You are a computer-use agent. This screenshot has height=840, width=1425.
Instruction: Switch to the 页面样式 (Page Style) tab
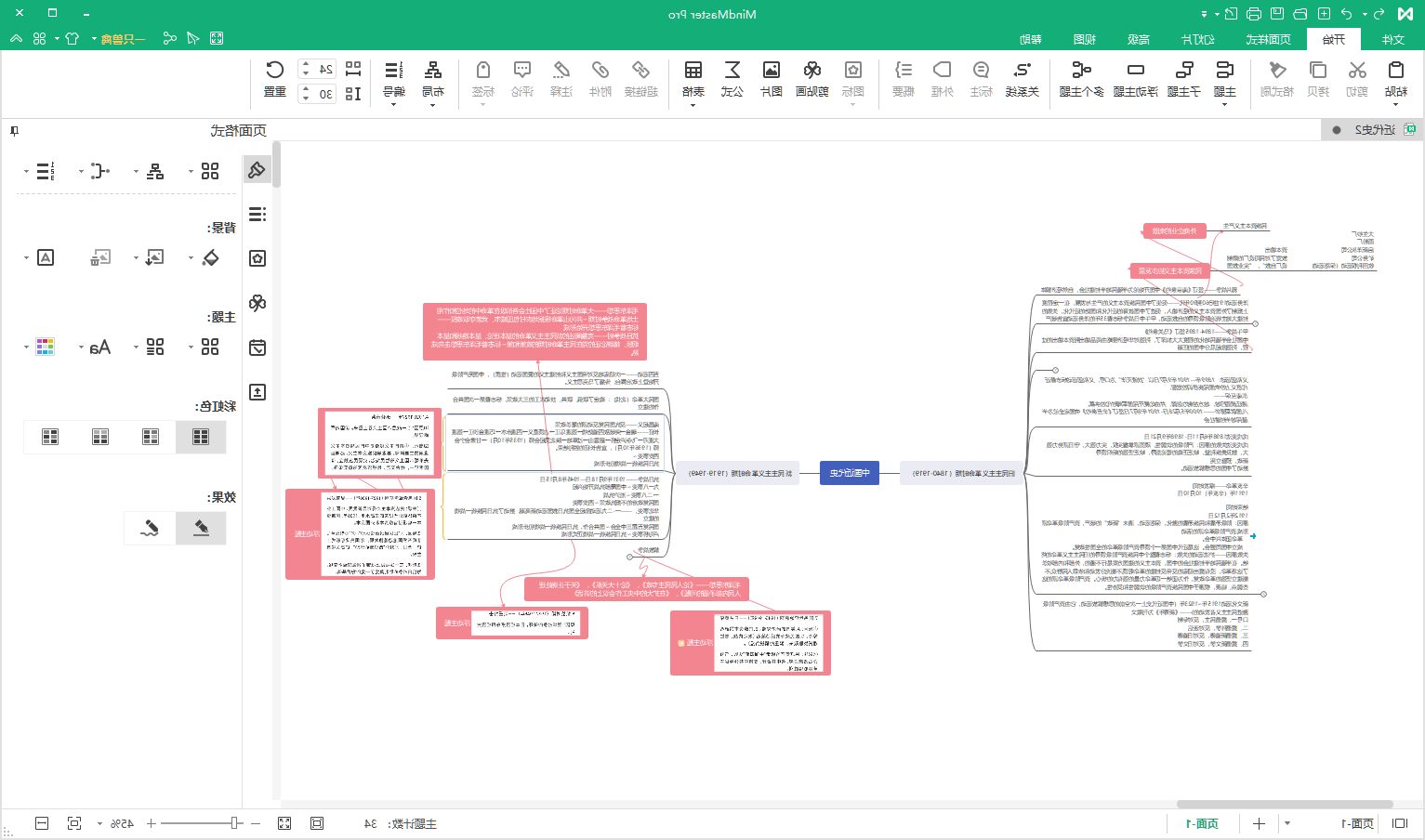click(1268, 39)
